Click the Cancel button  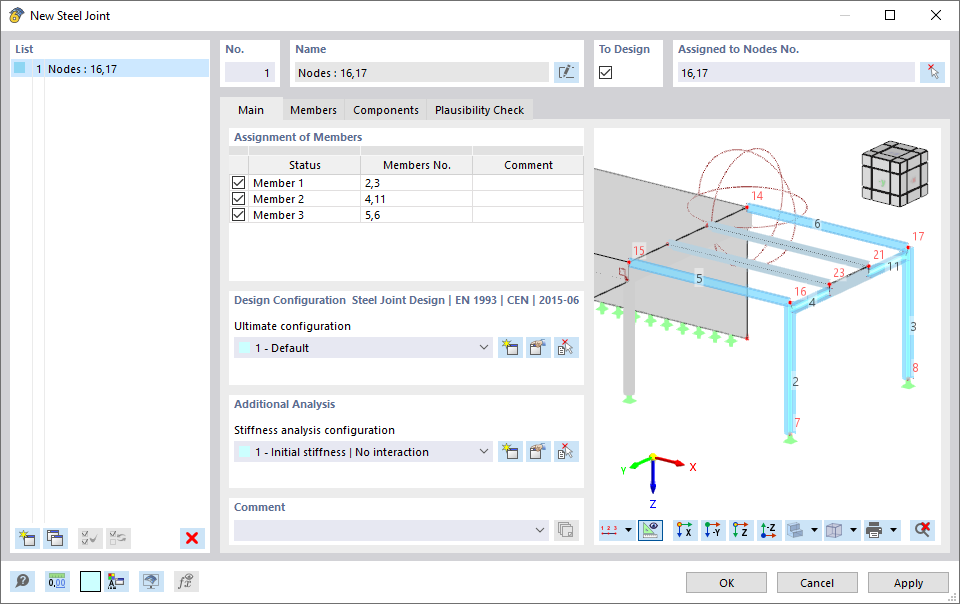[817, 583]
